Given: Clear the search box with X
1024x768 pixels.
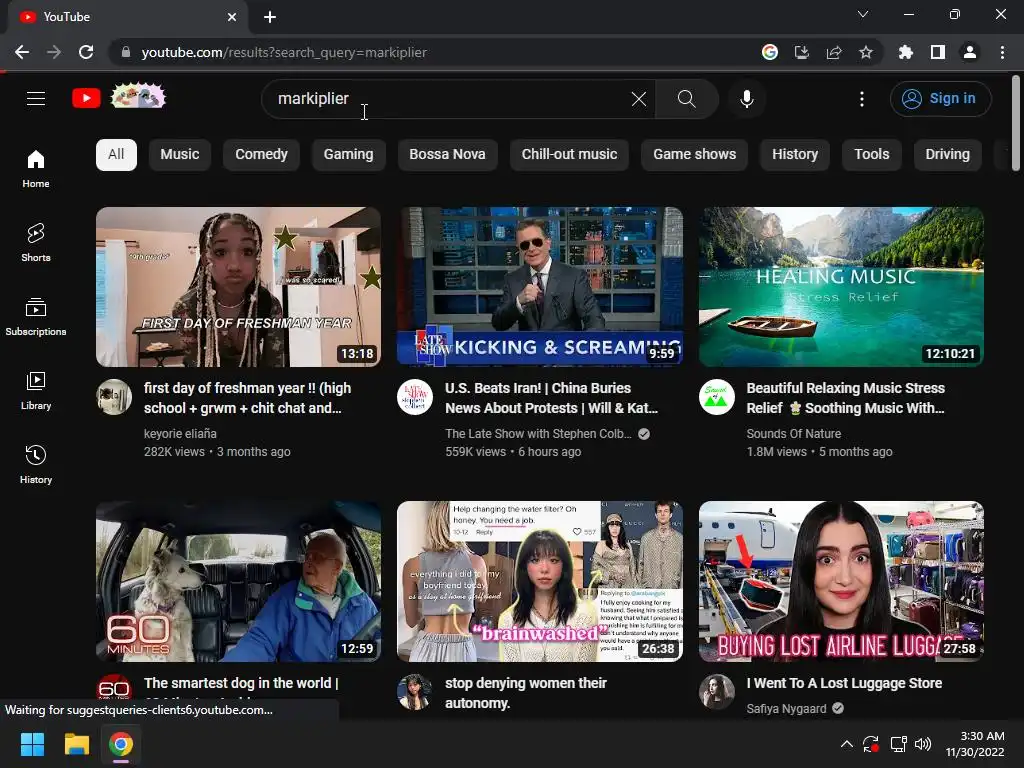Looking at the screenshot, I should point(639,99).
